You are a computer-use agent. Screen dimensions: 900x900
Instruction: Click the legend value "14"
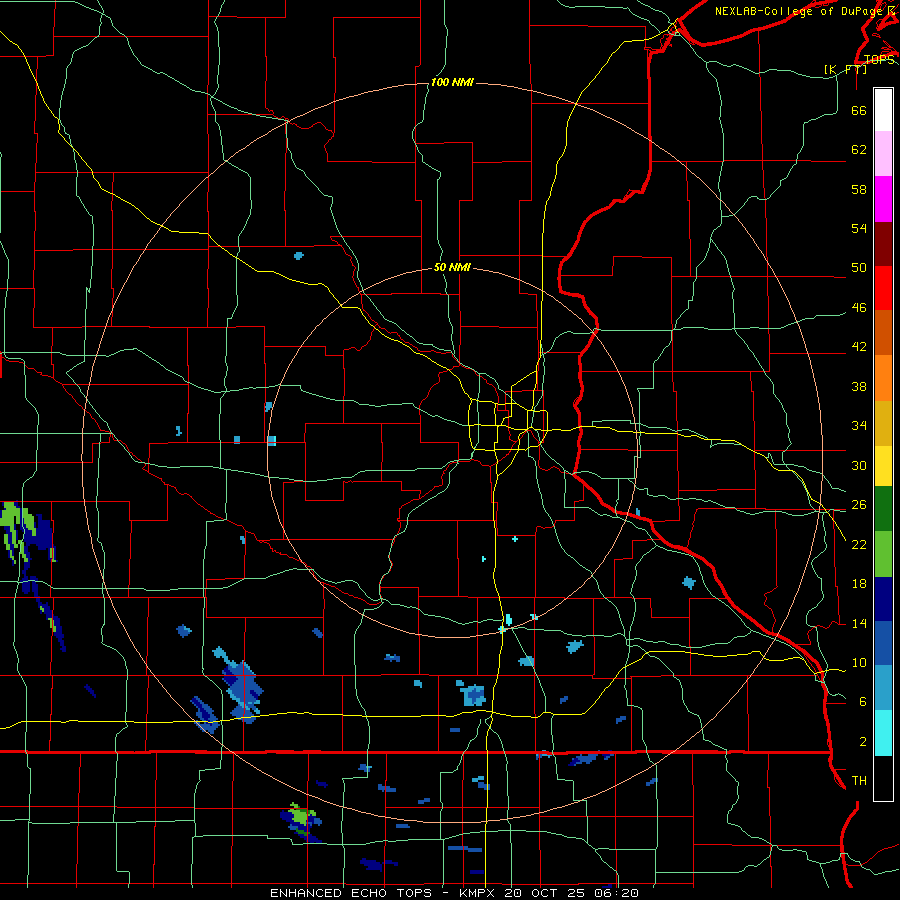point(859,623)
